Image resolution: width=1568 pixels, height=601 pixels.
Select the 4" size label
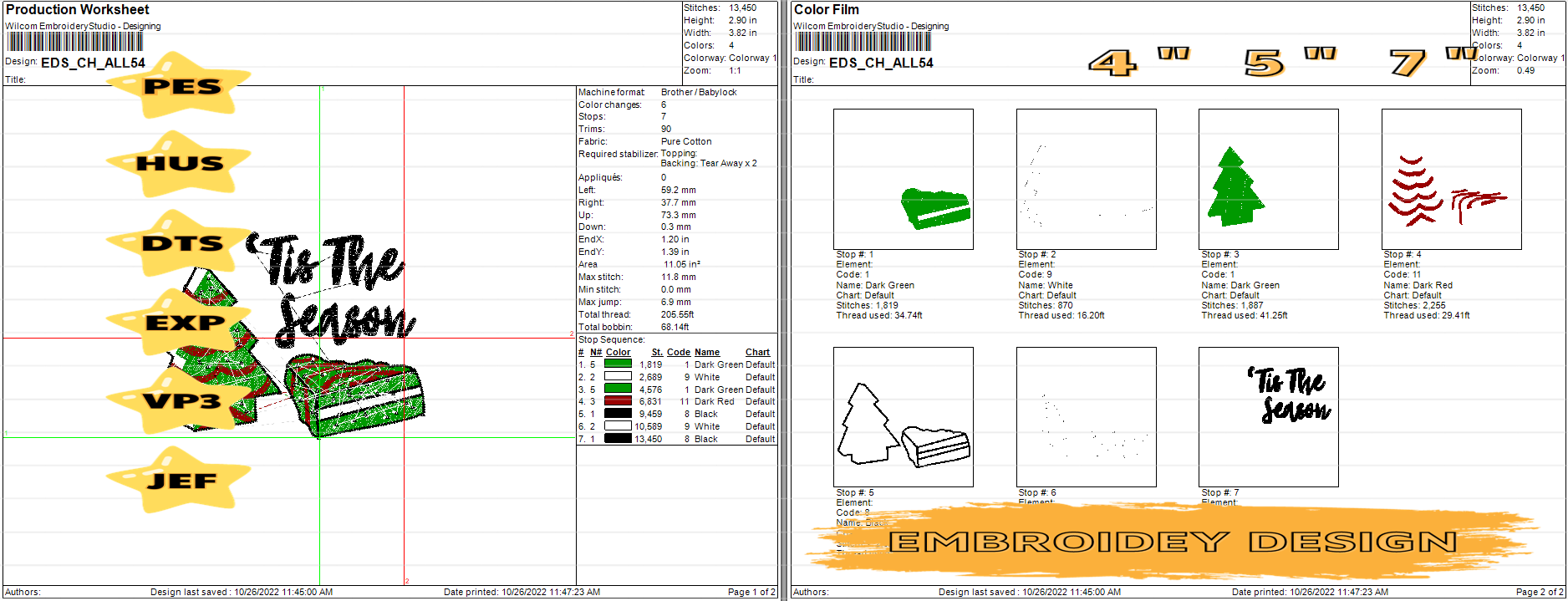point(1138,62)
